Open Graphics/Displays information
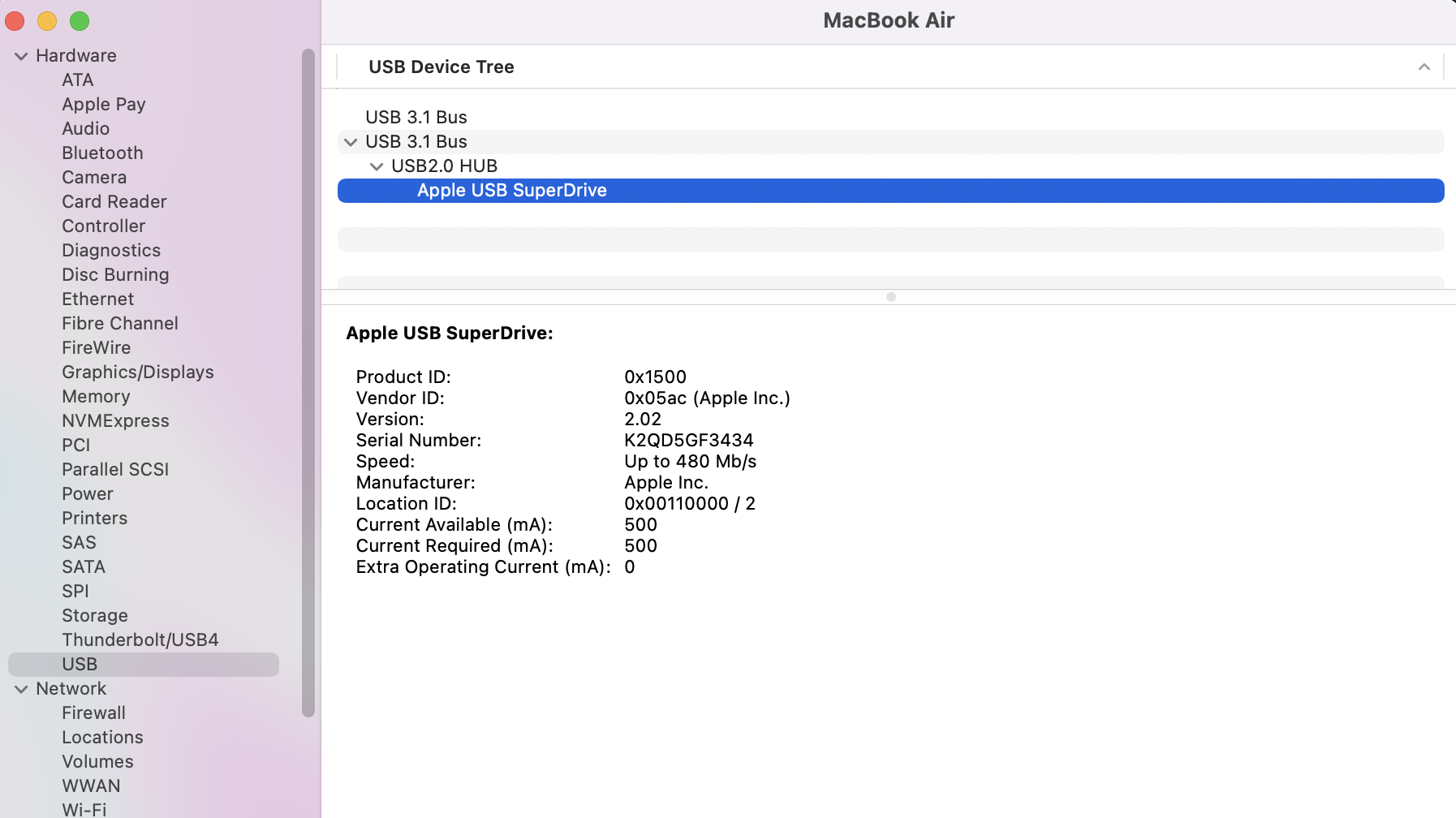This screenshot has height=818, width=1456. [x=138, y=372]
